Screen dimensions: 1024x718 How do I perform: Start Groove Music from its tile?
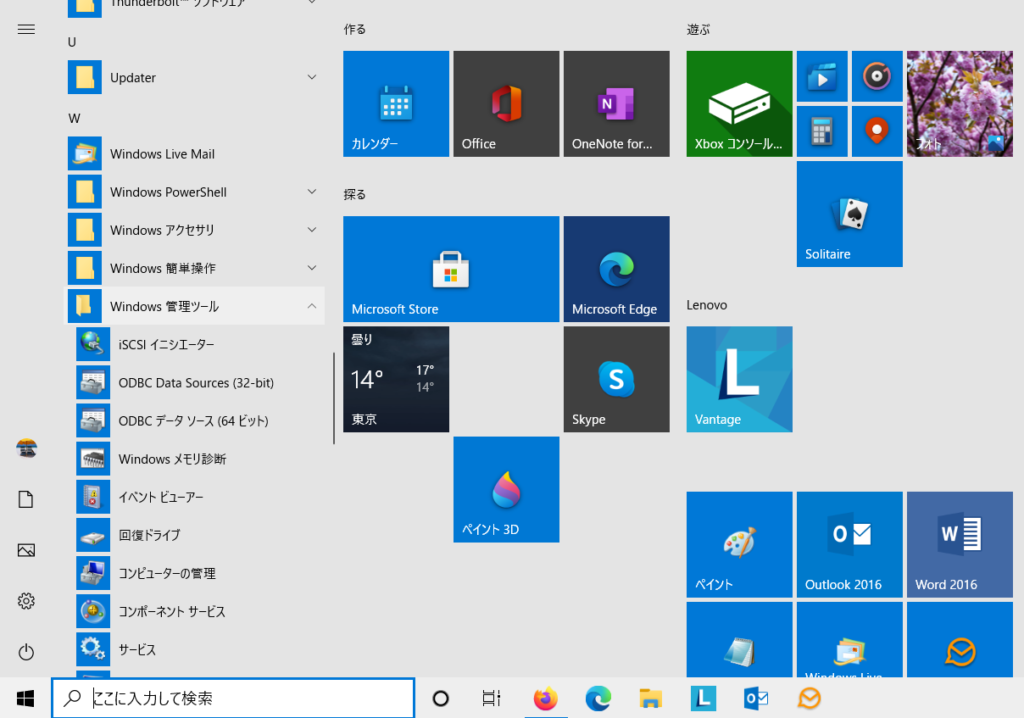click(877, 76)
